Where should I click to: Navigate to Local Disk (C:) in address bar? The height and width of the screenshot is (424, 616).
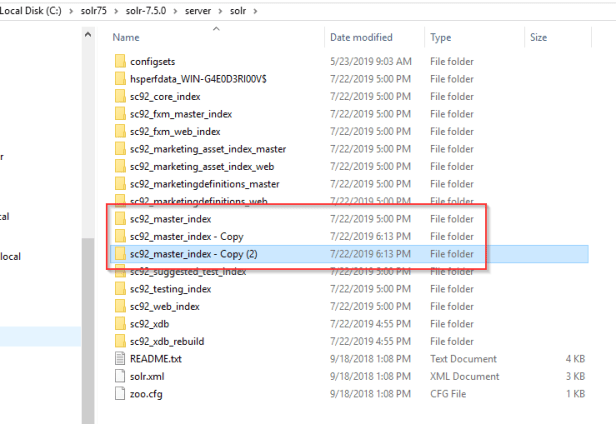click(35, 10)
